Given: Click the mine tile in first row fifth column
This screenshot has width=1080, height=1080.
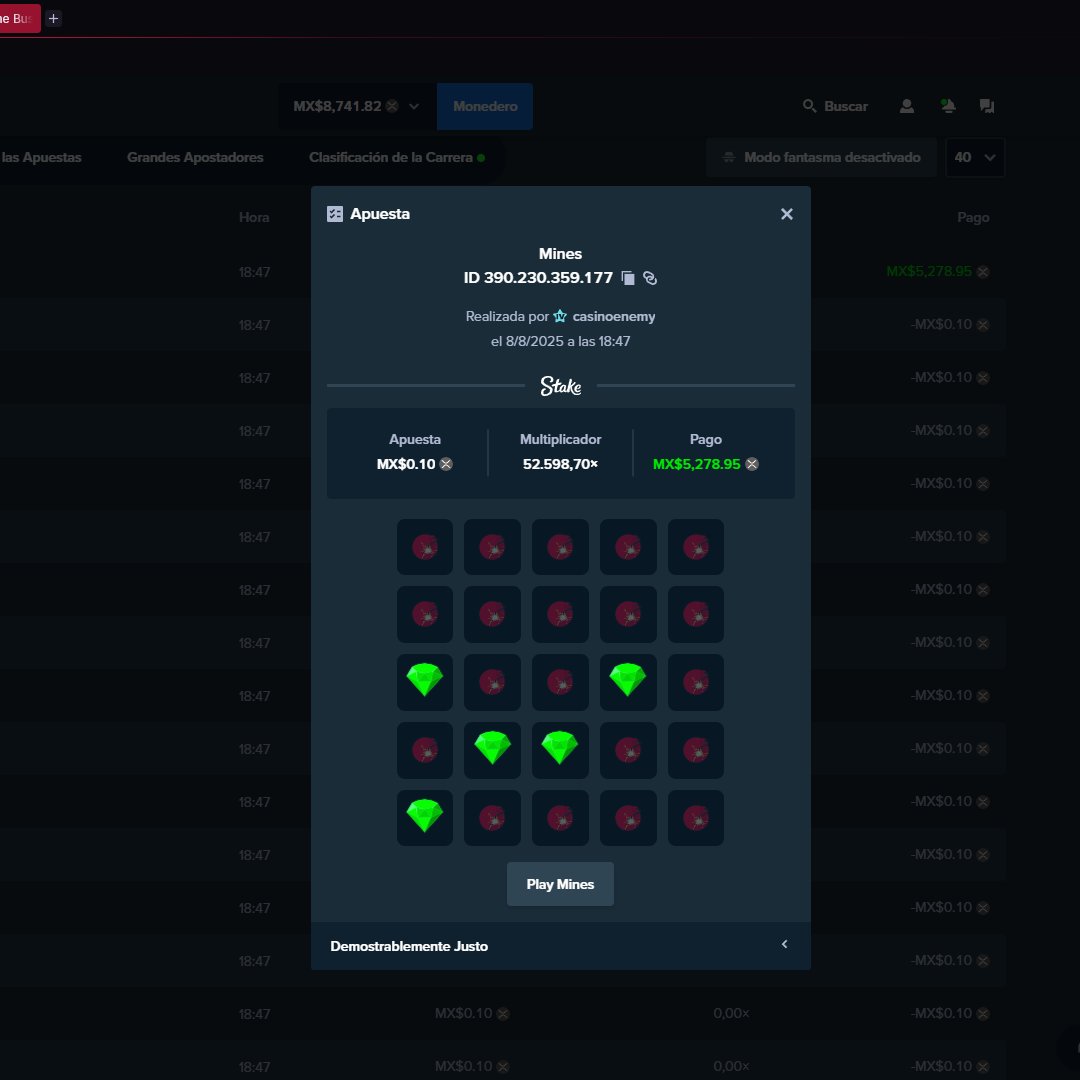Looking at the screenshot, I should click(696, 547).
